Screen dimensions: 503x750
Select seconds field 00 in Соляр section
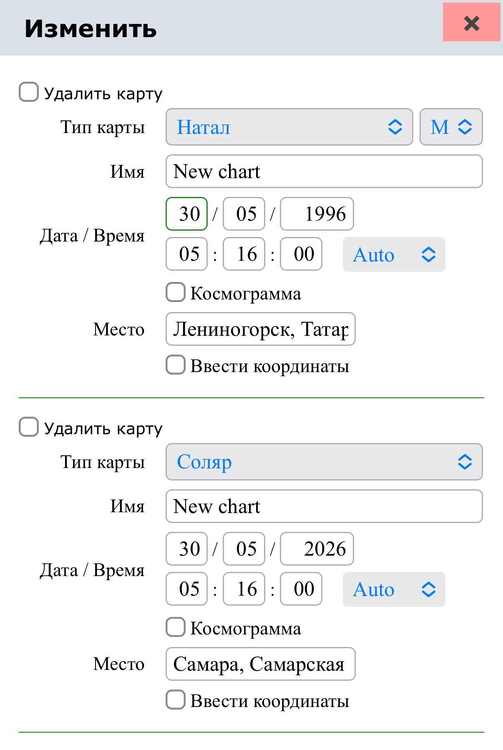[301, 588]
